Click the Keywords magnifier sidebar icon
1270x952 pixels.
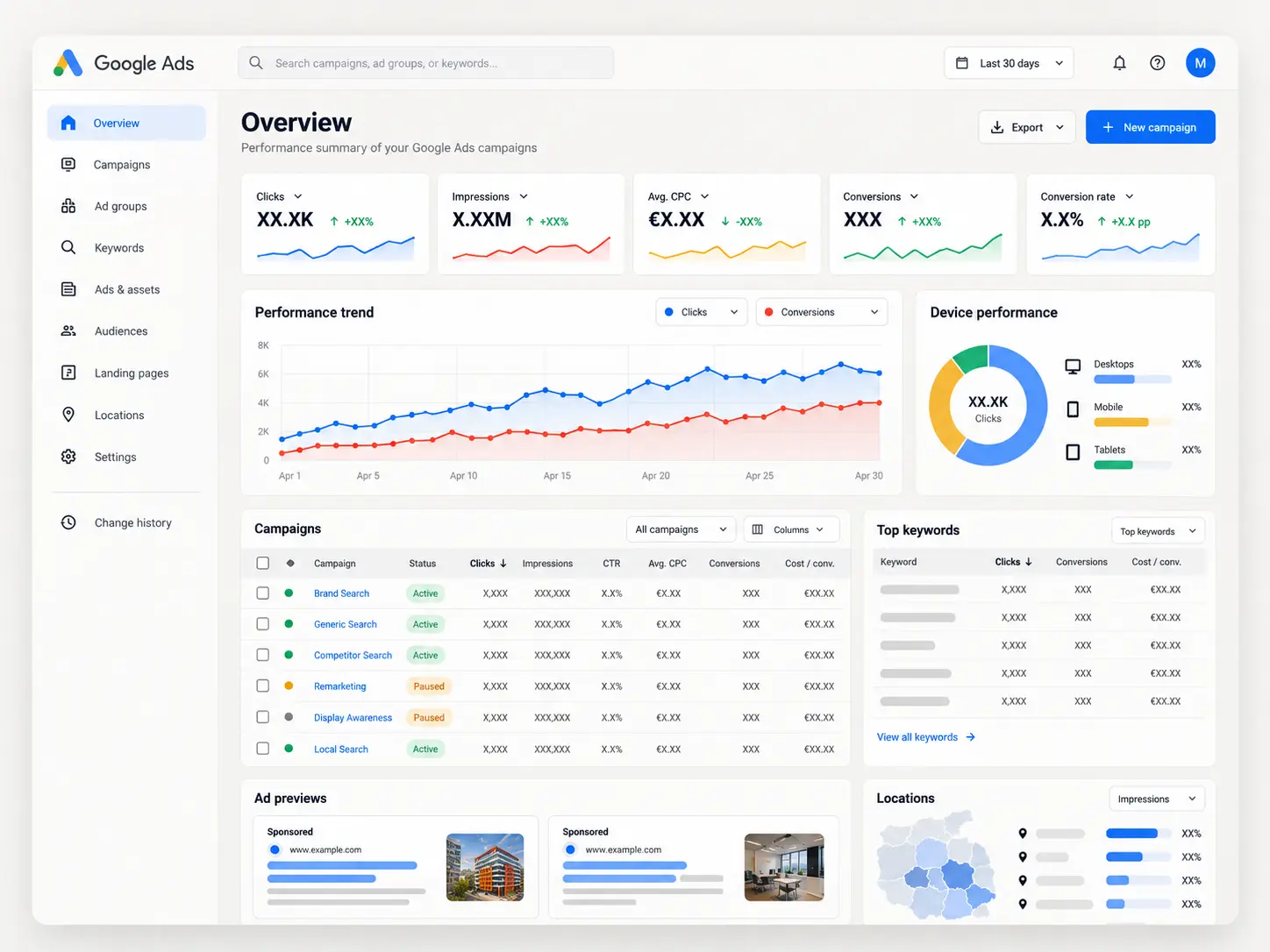click(x=68, y=247)
